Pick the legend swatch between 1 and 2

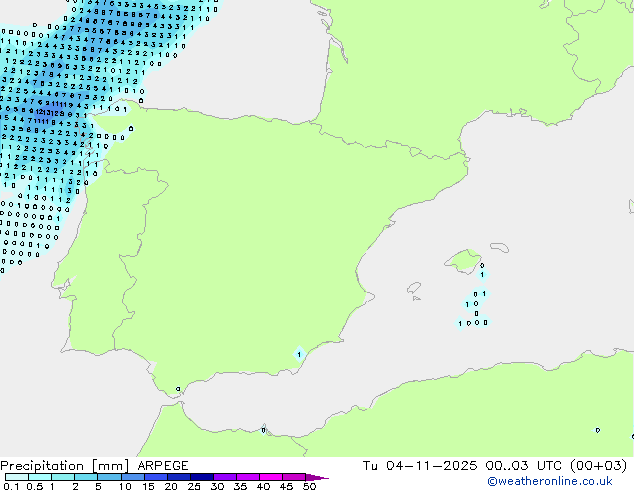(63, 477)
